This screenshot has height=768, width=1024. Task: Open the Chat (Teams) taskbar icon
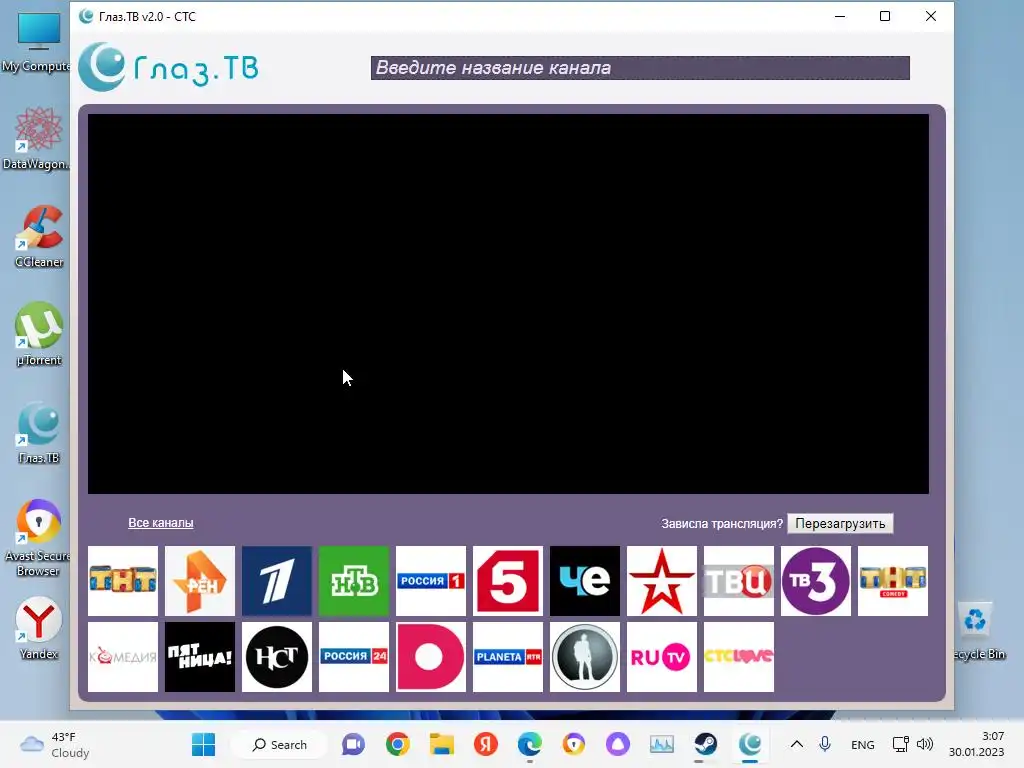[353, 744]
